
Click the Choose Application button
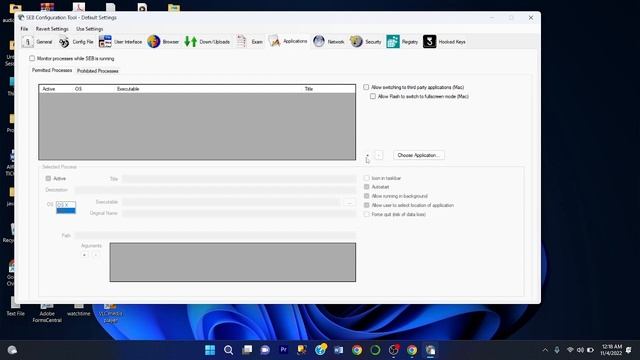pyautogui.click(x=419, y=155)
